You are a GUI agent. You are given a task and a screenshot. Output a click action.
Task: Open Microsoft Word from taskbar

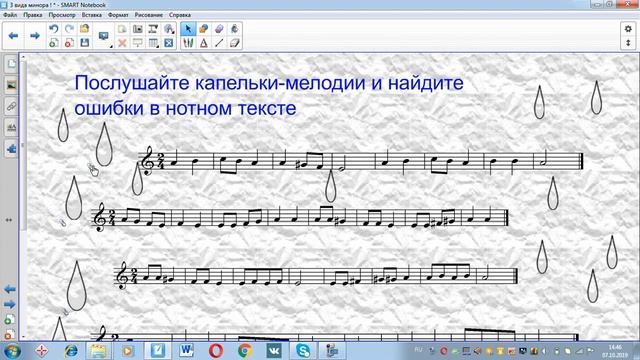(187, 351)
